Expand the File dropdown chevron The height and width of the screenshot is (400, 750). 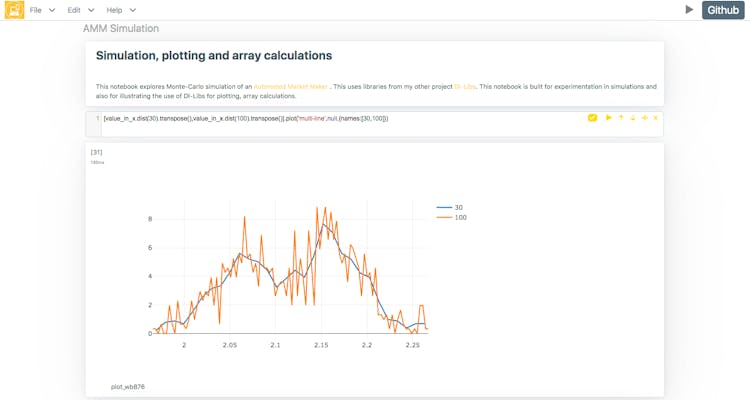coord(51,10)
